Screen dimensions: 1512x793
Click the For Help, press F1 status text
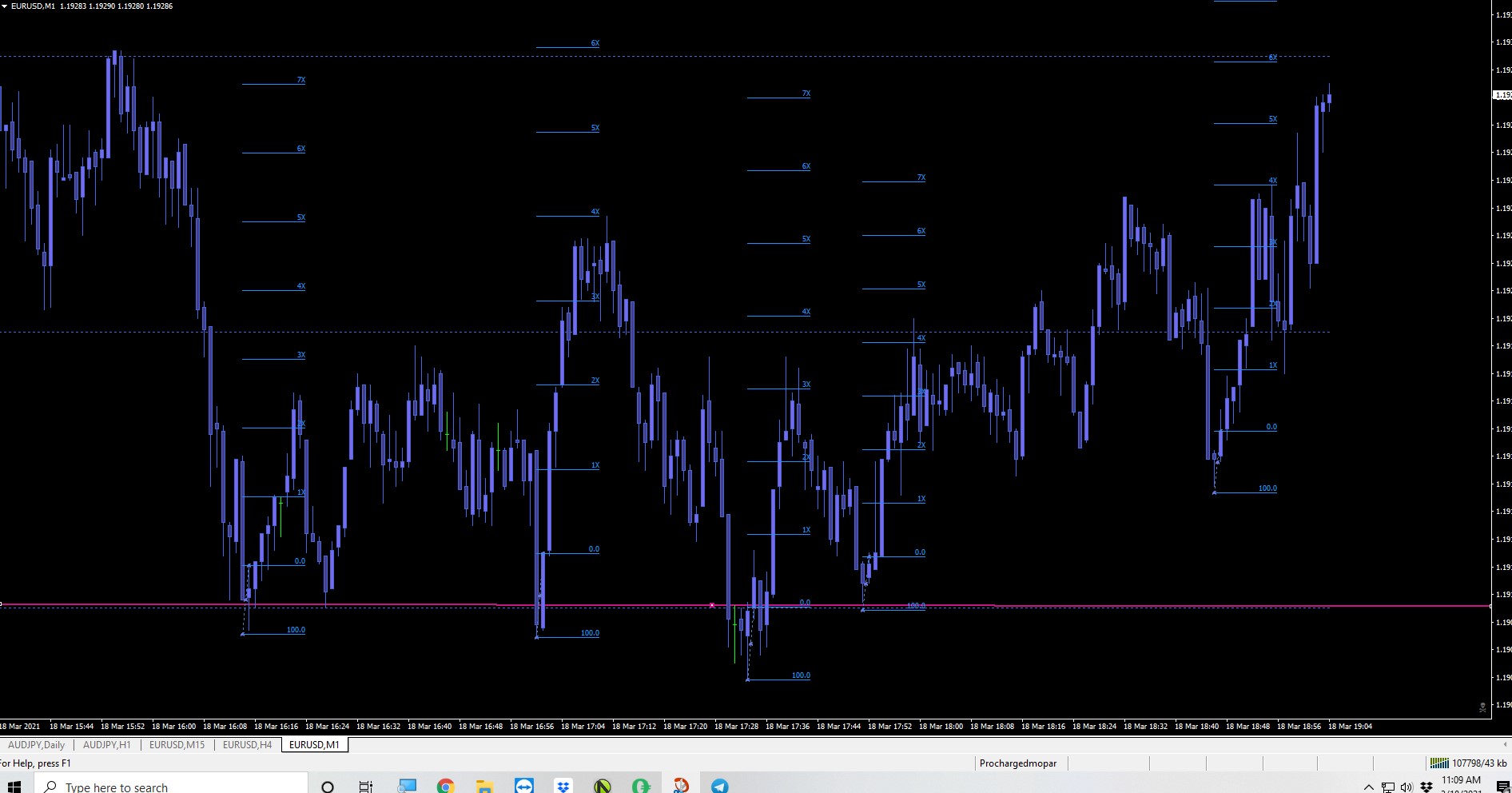pos(35,763)
